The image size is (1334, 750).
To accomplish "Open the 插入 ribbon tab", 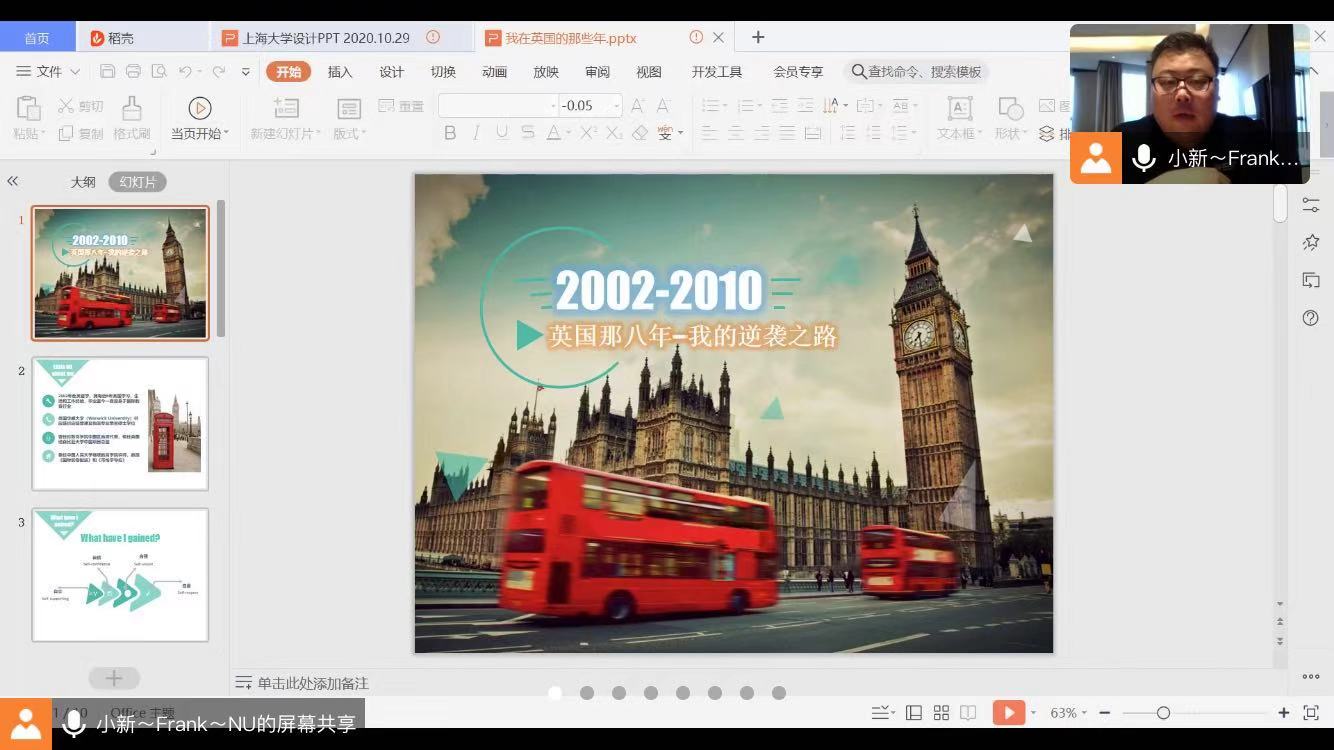I will 340,72.
